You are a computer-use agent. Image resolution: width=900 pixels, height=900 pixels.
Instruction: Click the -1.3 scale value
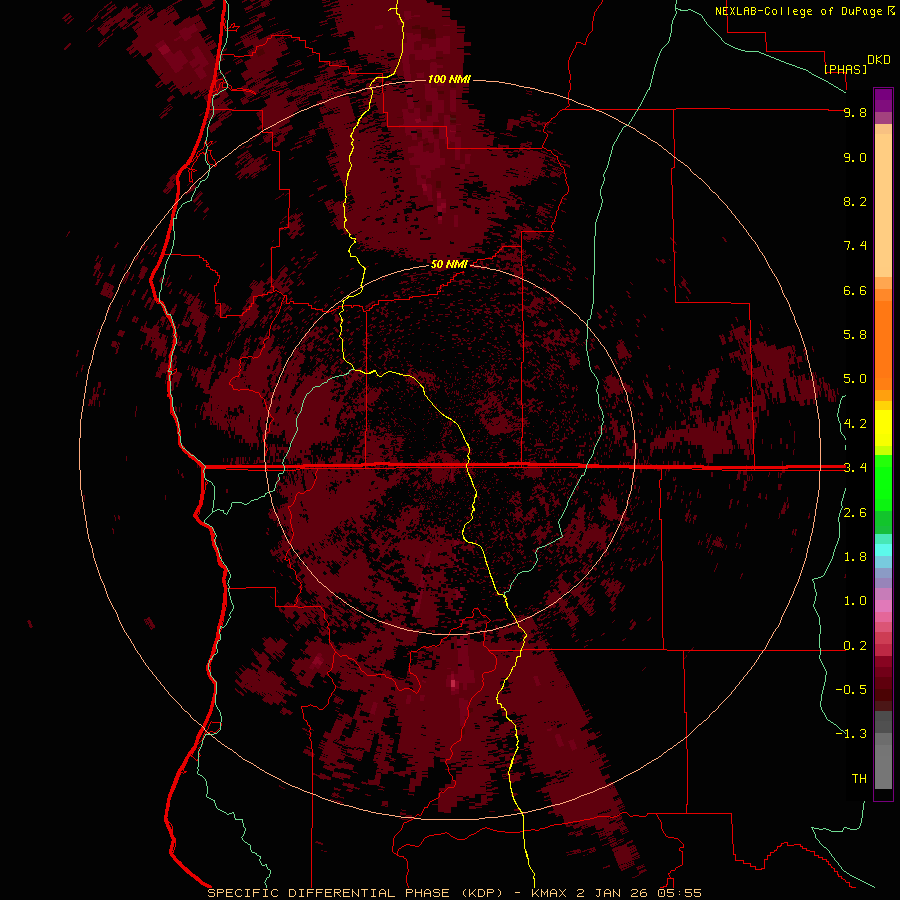click(x=851, y=734)
